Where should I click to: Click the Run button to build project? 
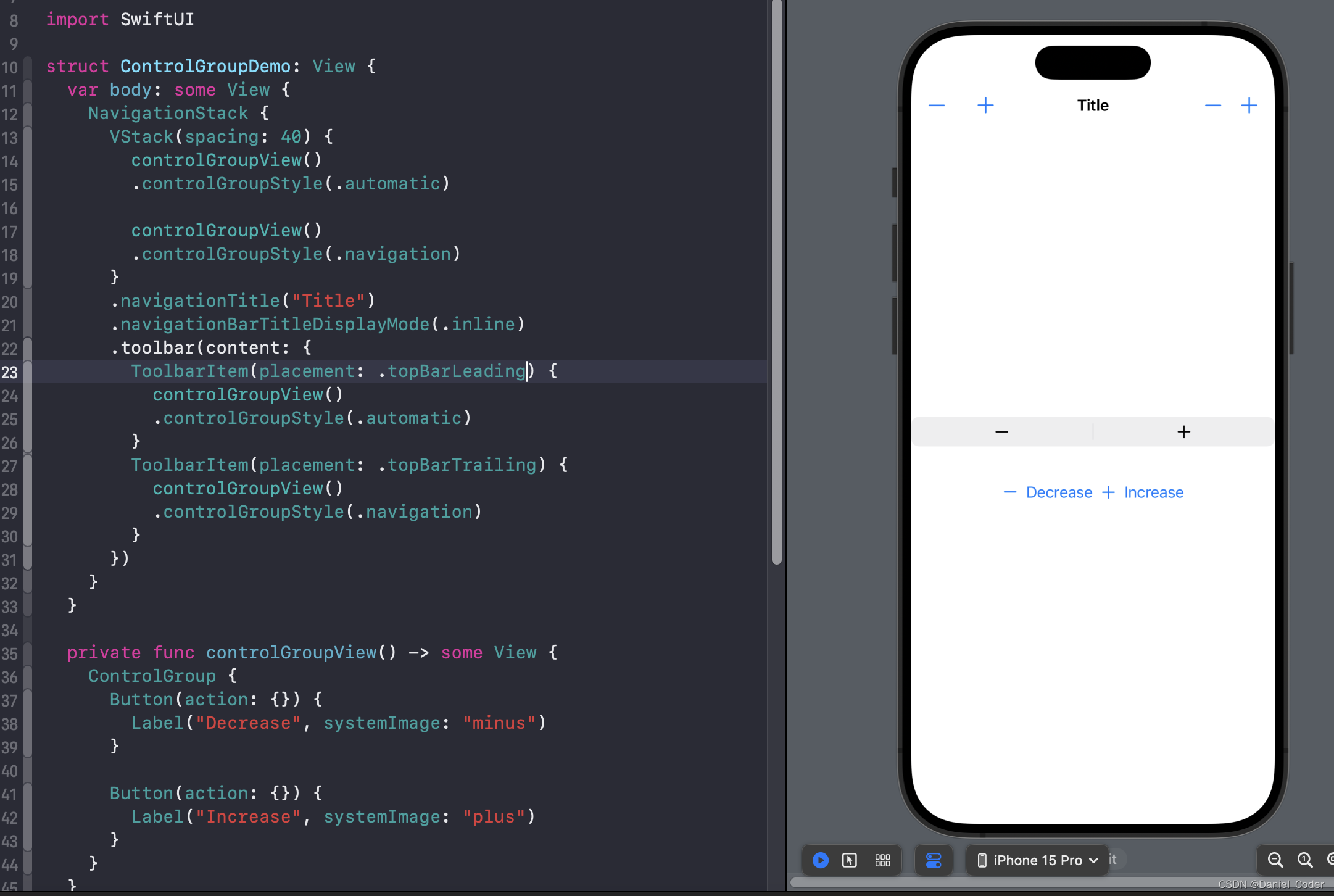click(820, 860)
